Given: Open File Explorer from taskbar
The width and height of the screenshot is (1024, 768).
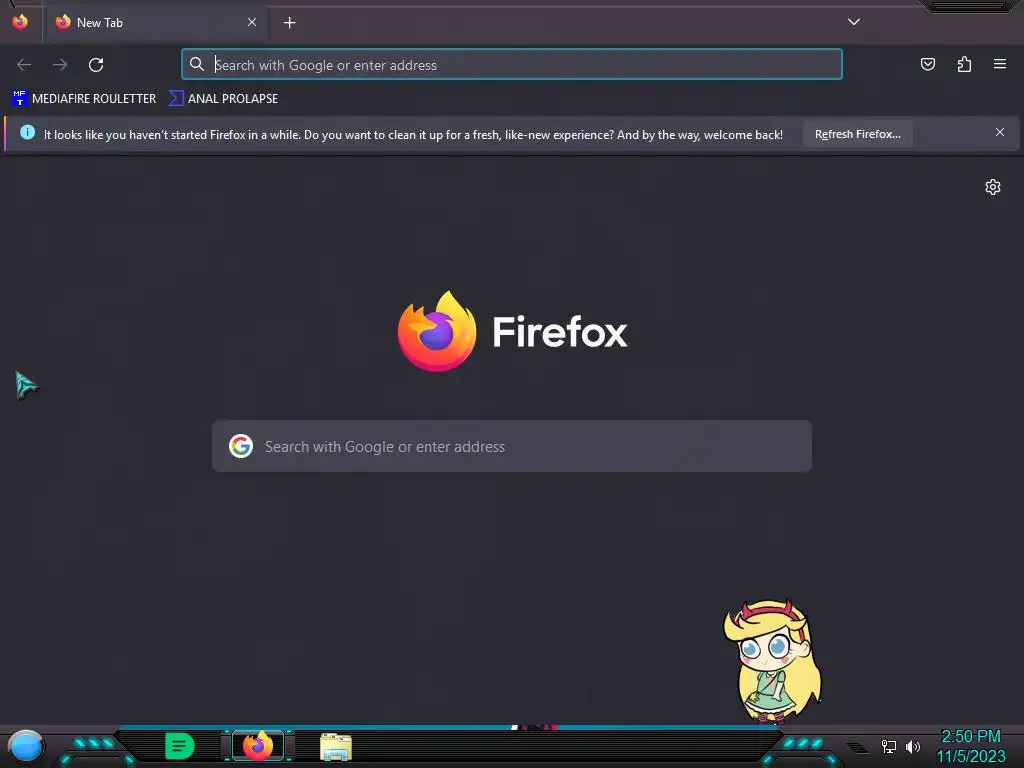Looking at the screenshot, I should 336,747.
